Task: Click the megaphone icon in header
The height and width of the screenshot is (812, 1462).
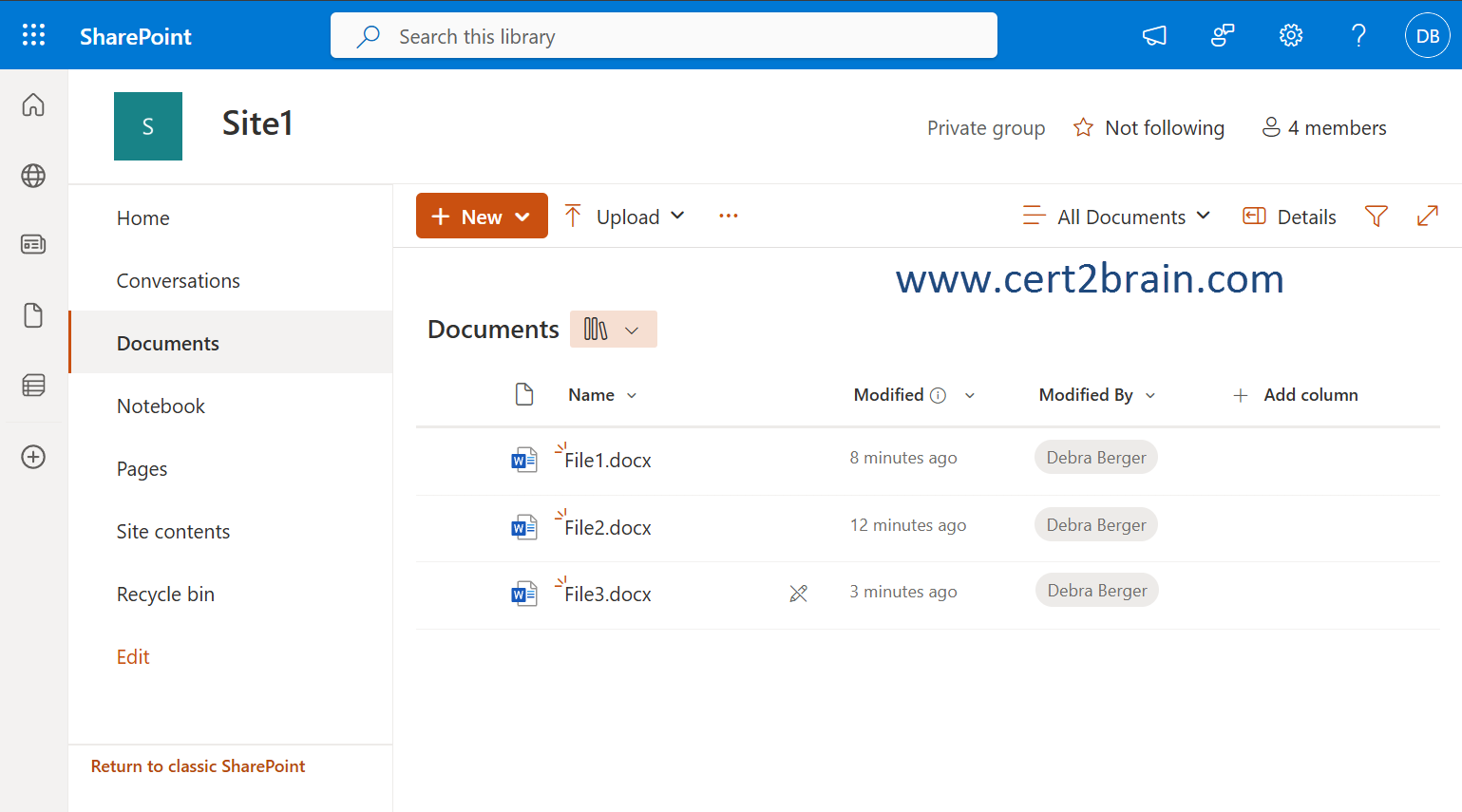Action: click(1154, 36)
